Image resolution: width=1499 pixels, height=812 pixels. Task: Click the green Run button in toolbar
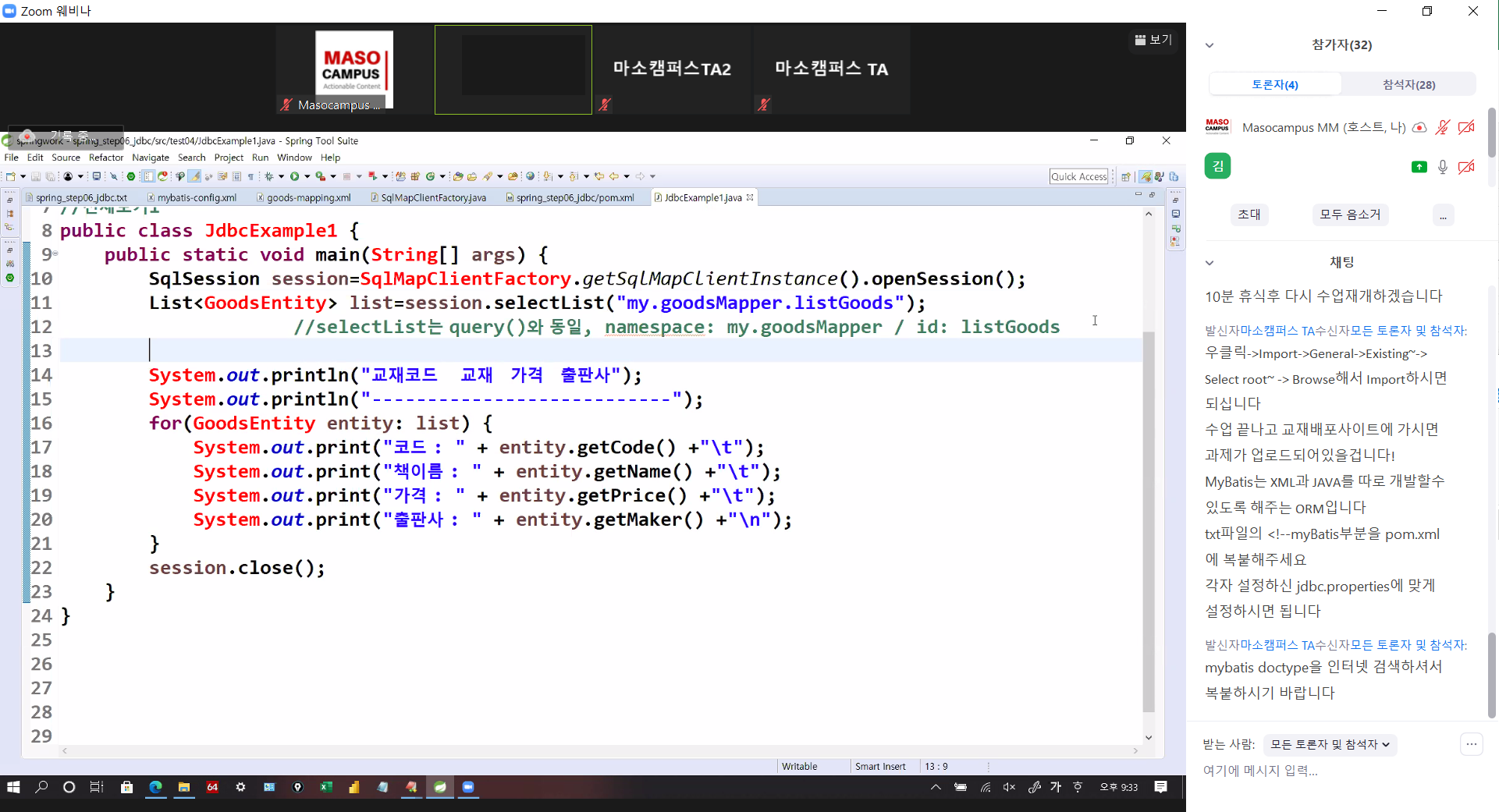[x=295, y=176]
